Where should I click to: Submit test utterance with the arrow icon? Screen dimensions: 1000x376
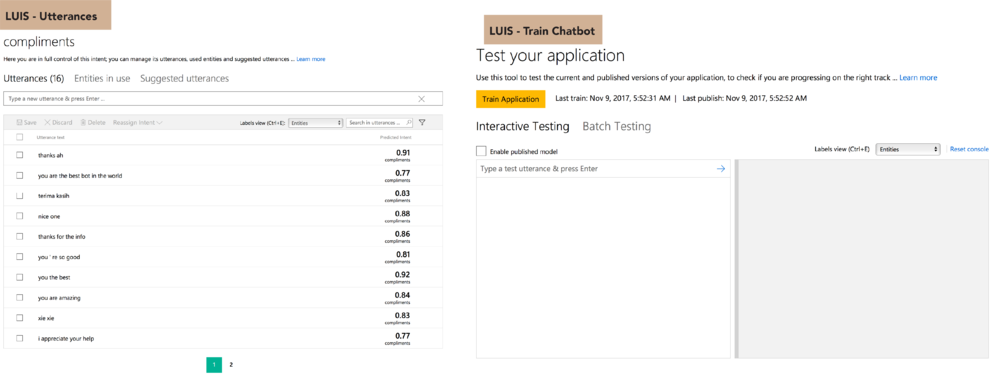pyautogui.click(x=721, y=169)
